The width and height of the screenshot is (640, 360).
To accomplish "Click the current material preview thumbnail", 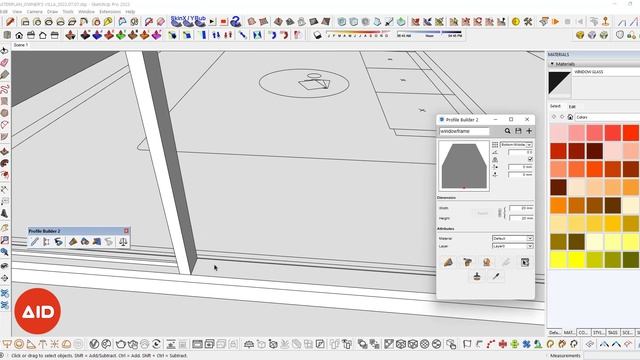I will [x=559, y=83].
